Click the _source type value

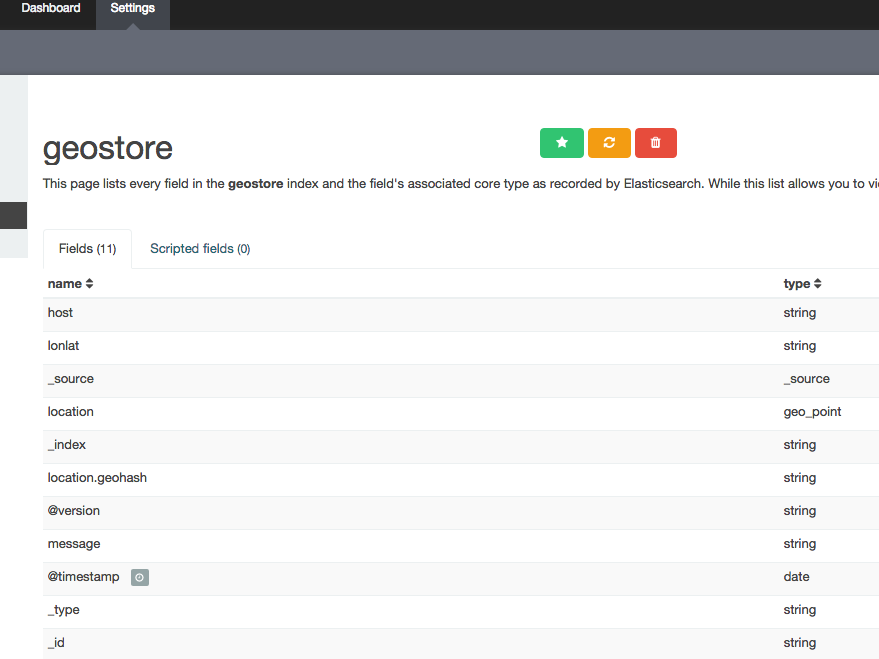(x=807, y=379)
